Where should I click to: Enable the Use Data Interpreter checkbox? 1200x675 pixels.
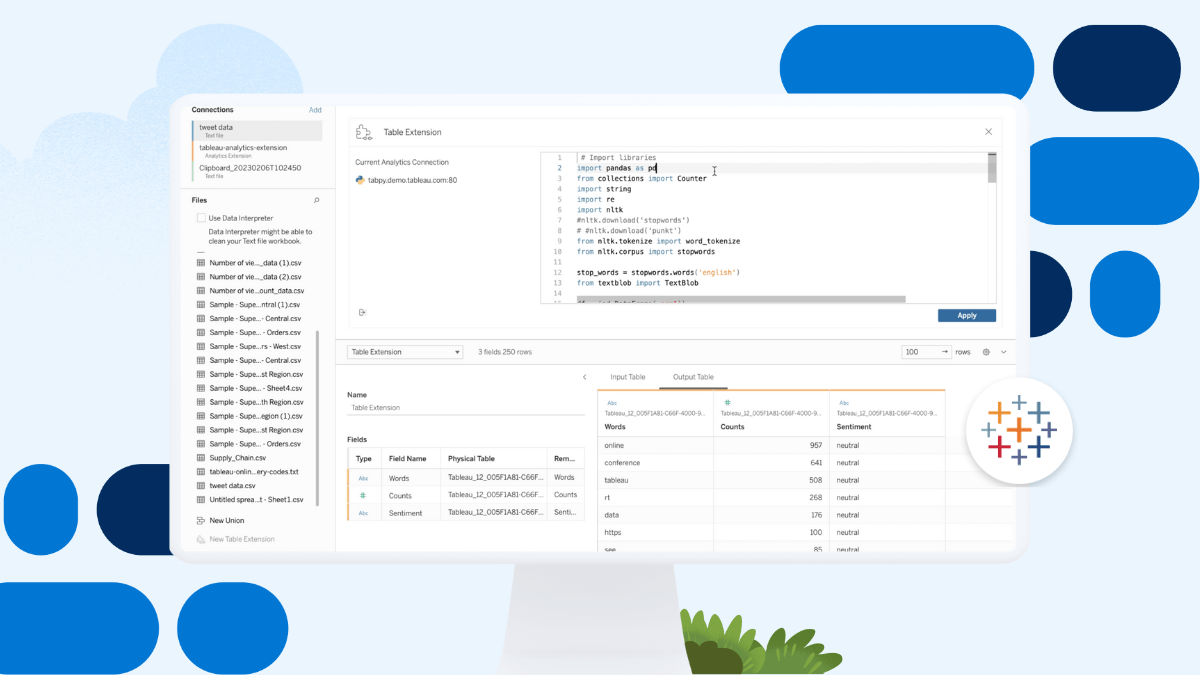tap(202, 218)
